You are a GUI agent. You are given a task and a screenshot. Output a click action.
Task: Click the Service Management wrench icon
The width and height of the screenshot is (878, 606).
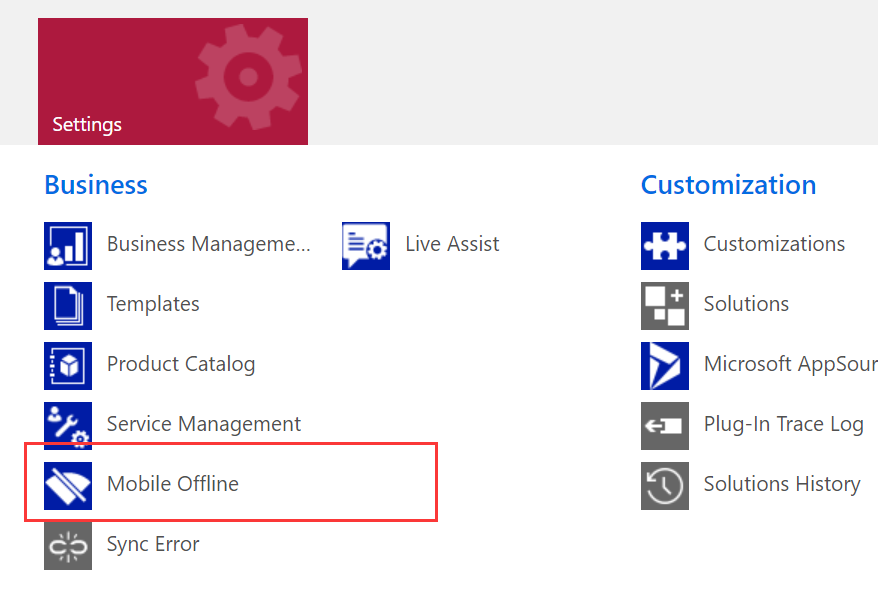[68, 426]
